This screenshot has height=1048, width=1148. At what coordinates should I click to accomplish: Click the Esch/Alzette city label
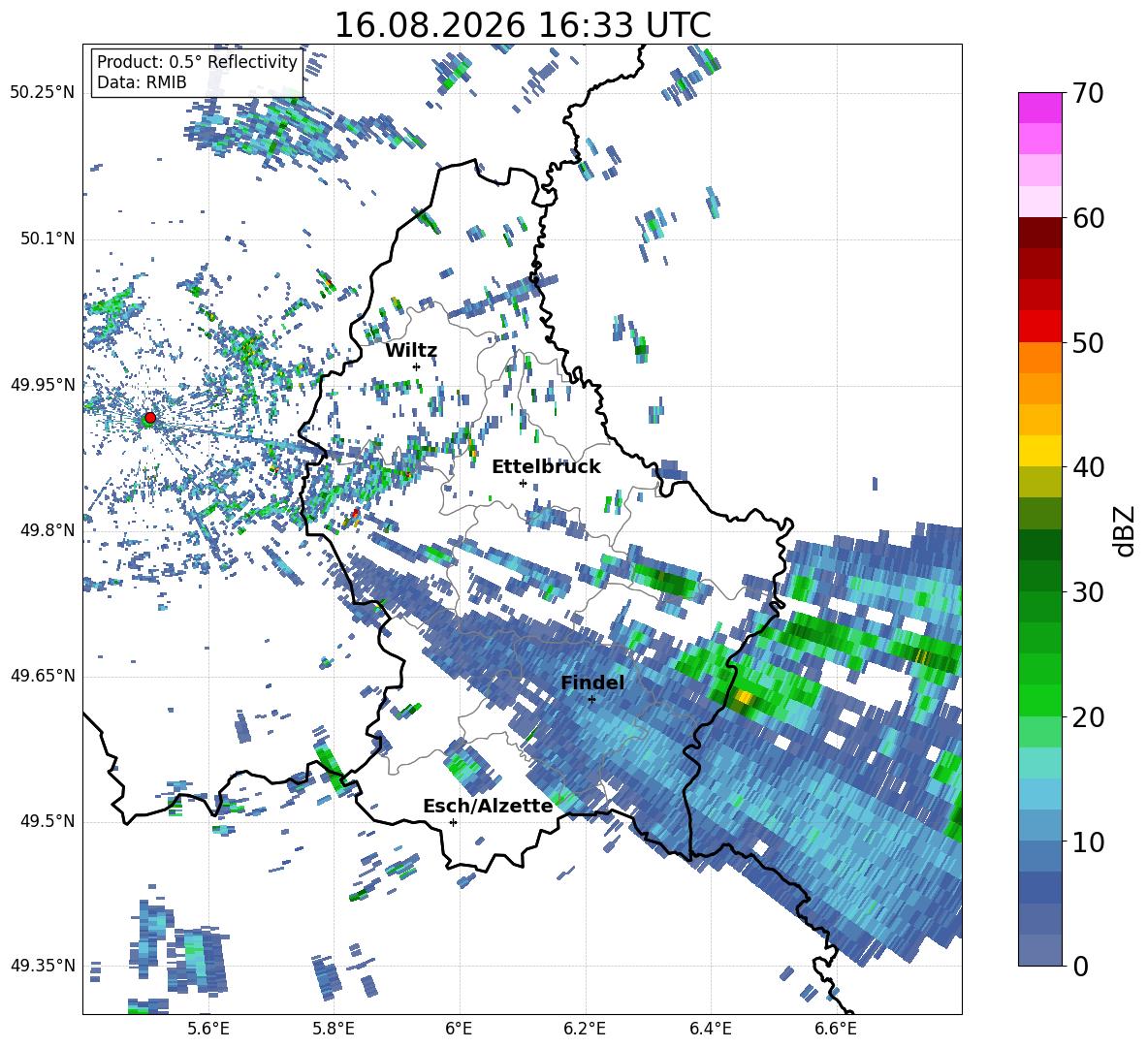tap(488, 806)
